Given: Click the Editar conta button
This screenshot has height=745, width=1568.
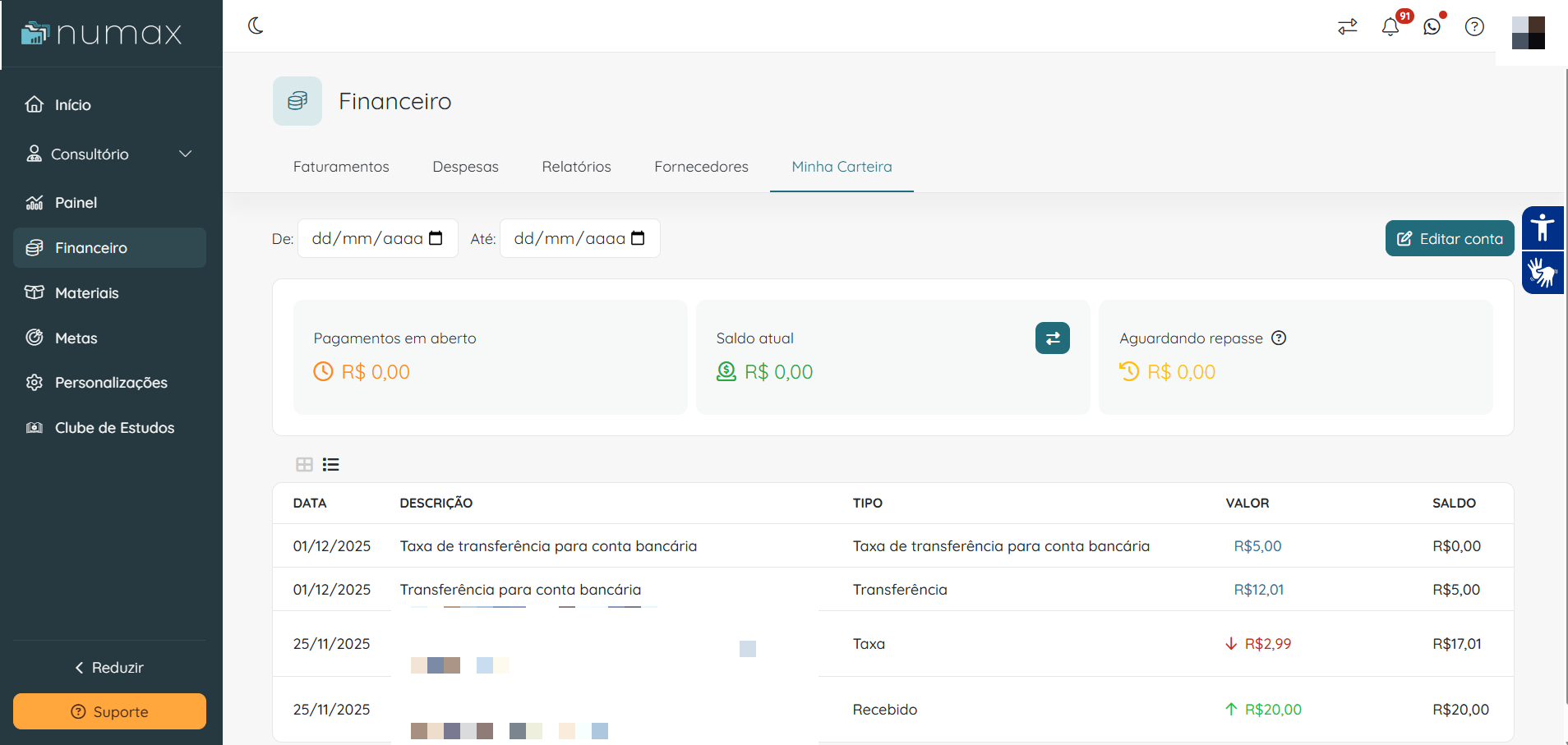Looking at the screenshot, I should tap(1450, 238).
